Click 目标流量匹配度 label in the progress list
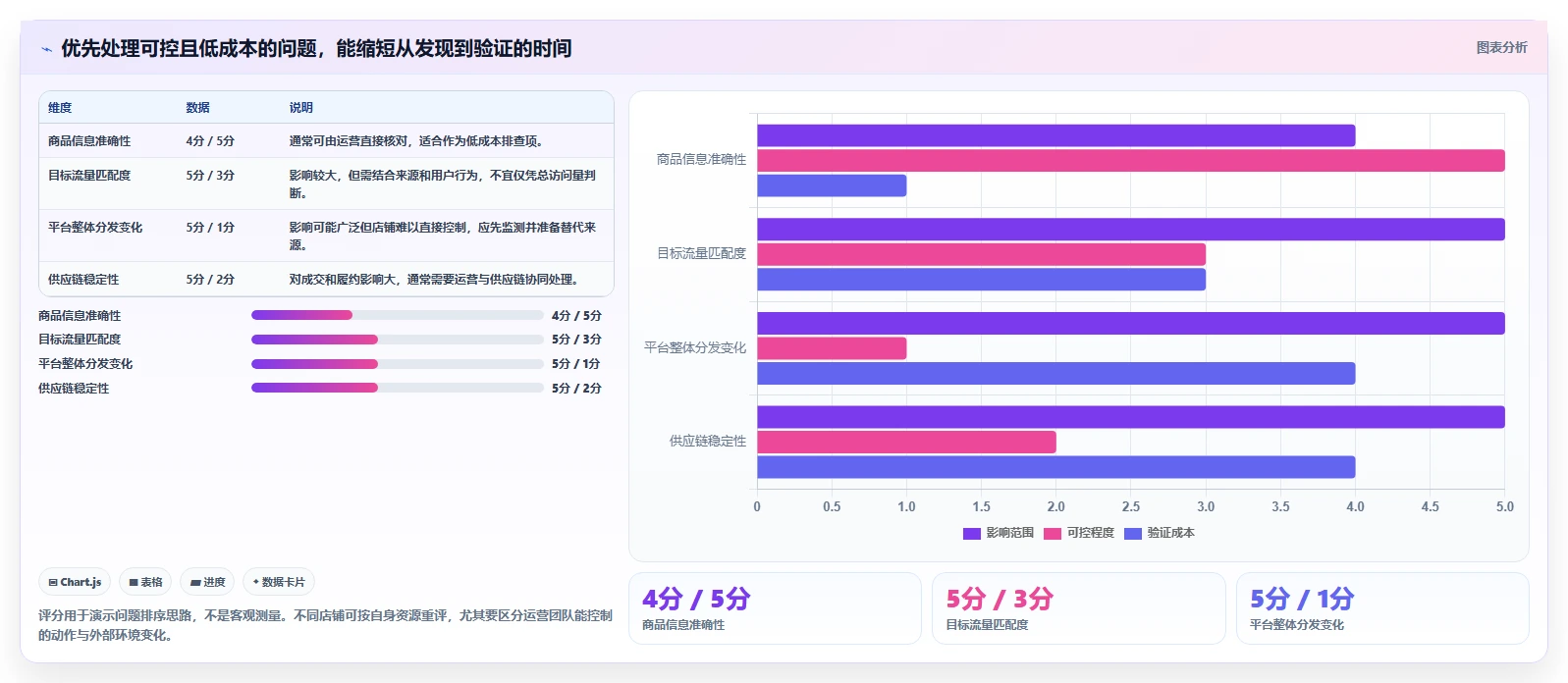The height and width of the screenshot is (683, 1568). 80,340
